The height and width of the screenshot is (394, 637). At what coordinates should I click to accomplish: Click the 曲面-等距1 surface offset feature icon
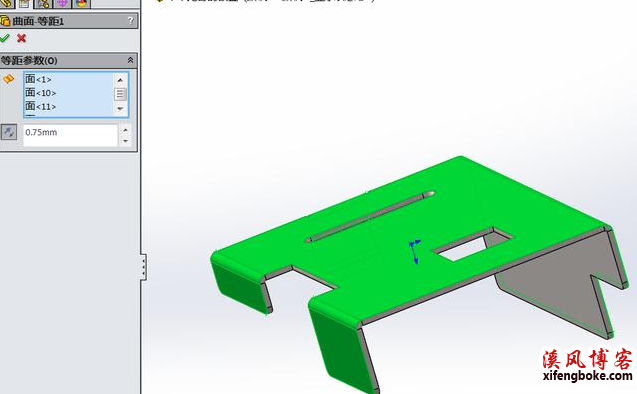tap(5, 21)
